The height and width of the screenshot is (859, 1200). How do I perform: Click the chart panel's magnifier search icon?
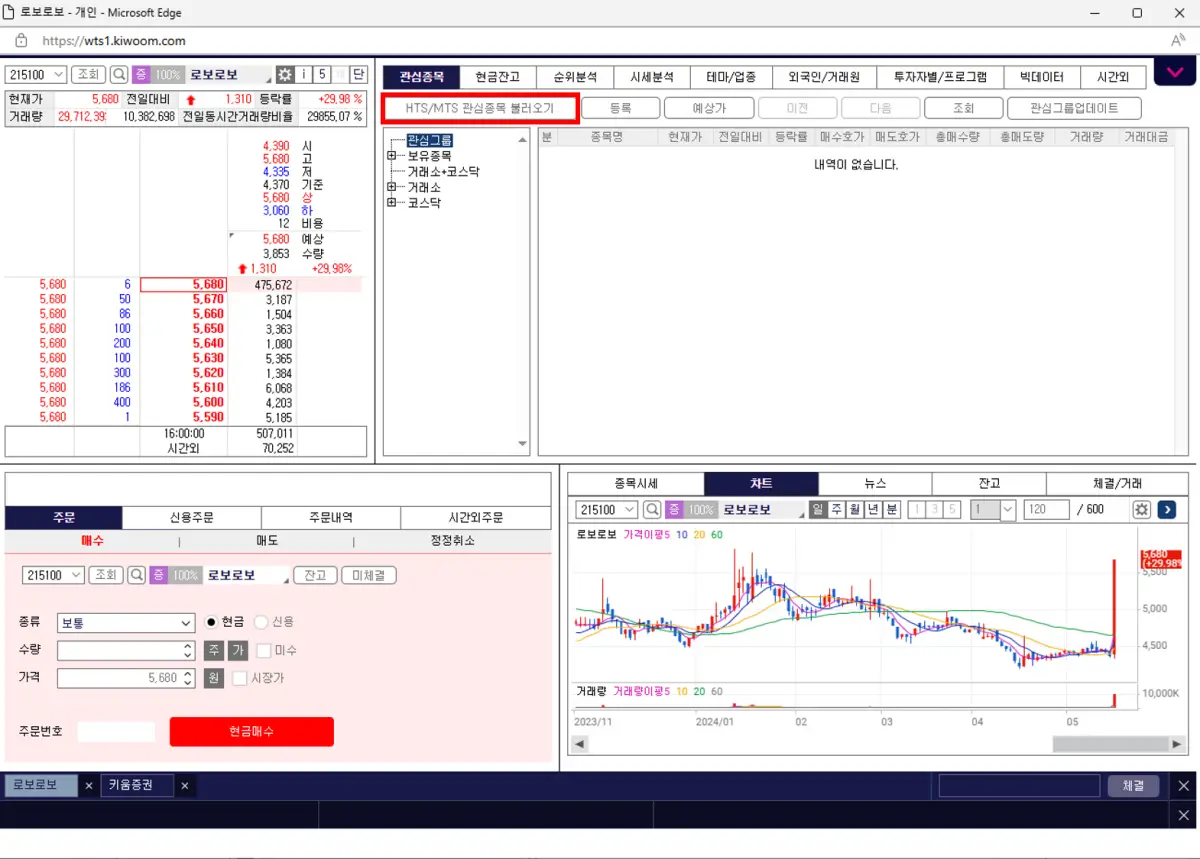652,510
